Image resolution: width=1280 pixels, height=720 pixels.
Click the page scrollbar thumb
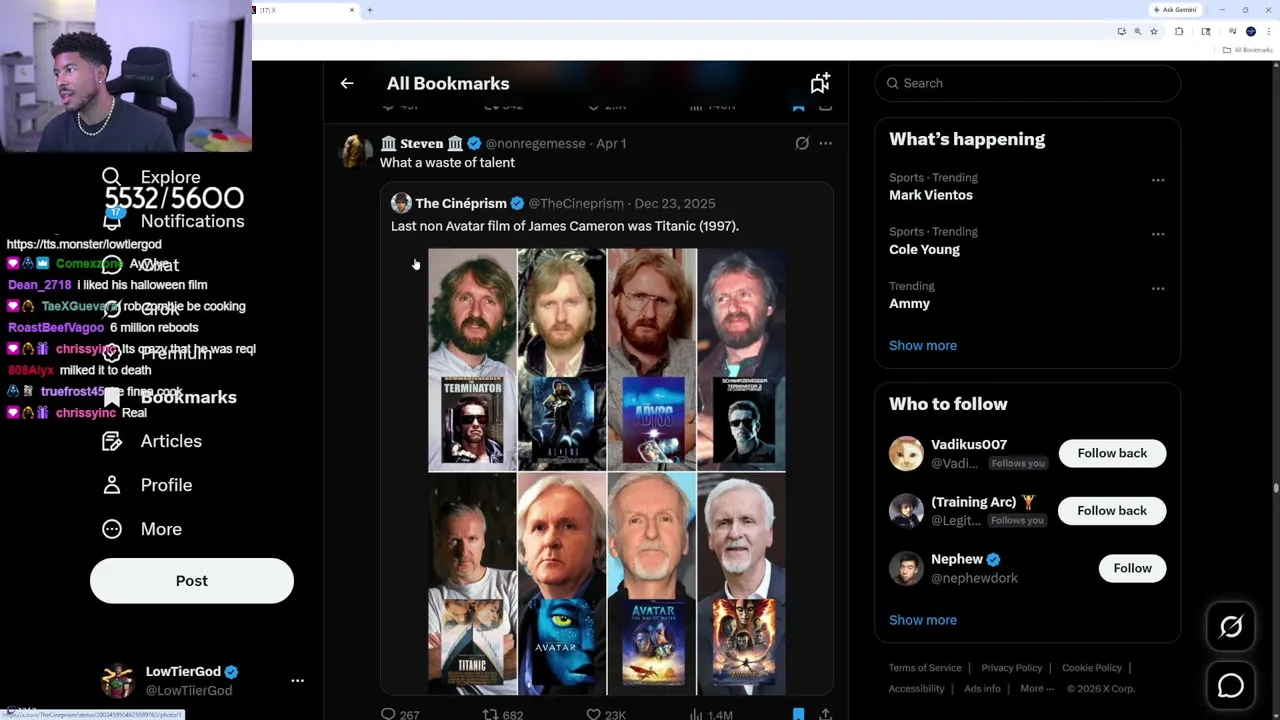(1275, 488)
